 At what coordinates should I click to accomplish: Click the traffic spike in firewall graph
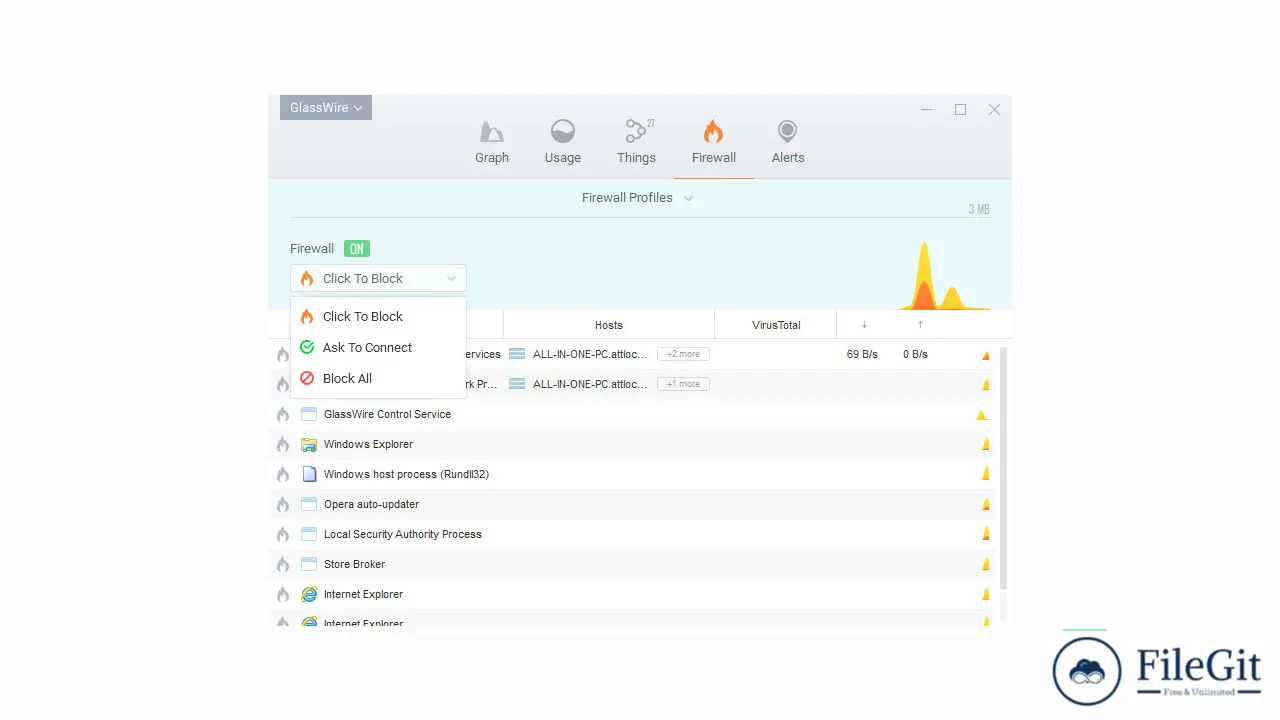coord(925,278)
